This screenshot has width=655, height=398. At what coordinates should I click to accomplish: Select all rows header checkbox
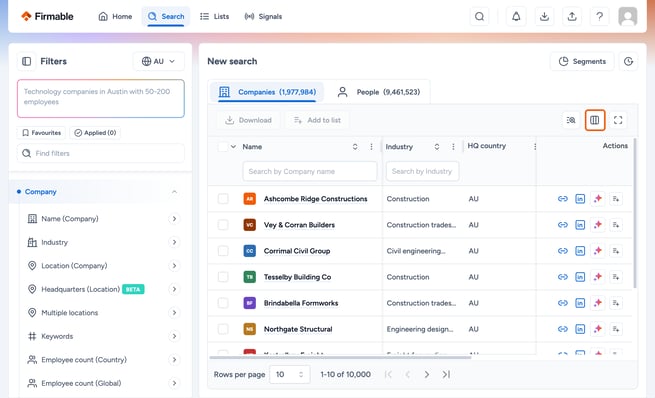(223, 147)
